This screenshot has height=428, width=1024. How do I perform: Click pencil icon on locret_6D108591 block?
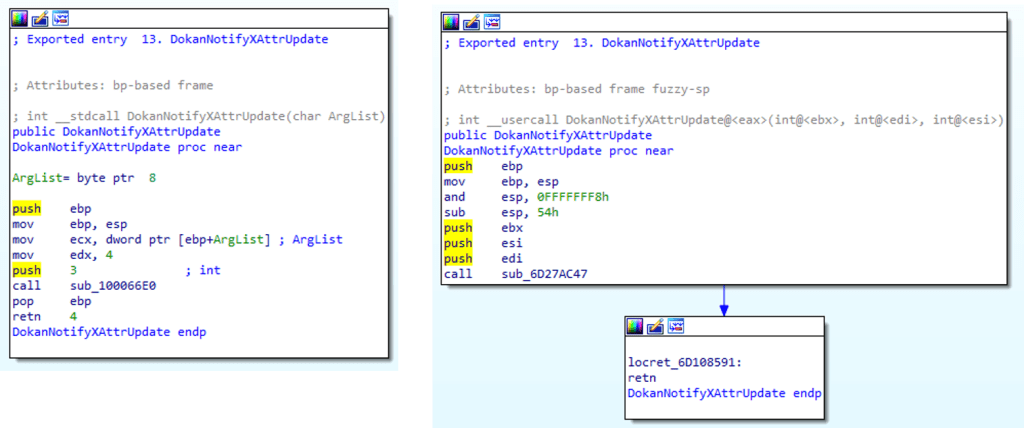[656, 326]
